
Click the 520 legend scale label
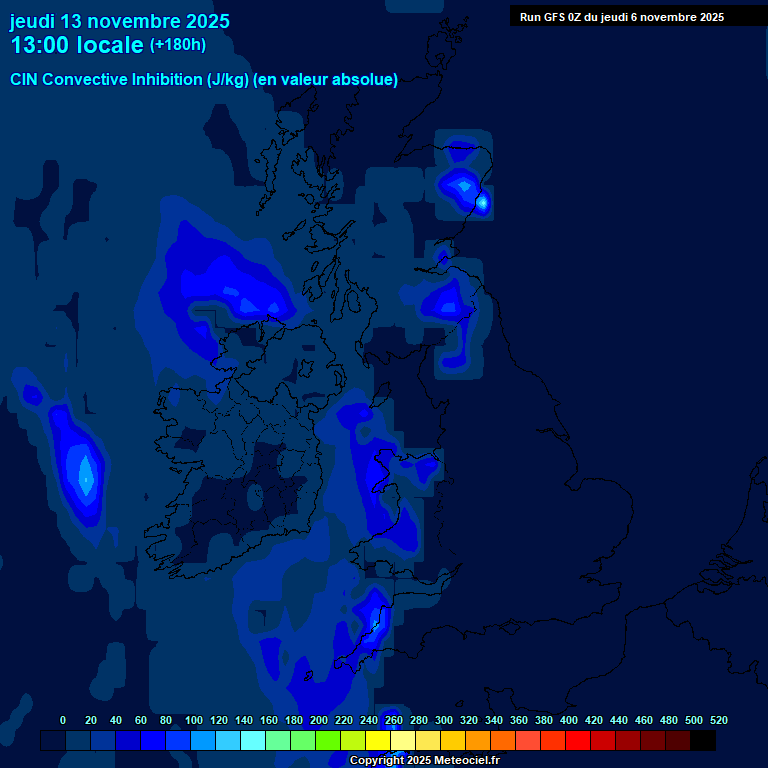[x=718, y=720]
